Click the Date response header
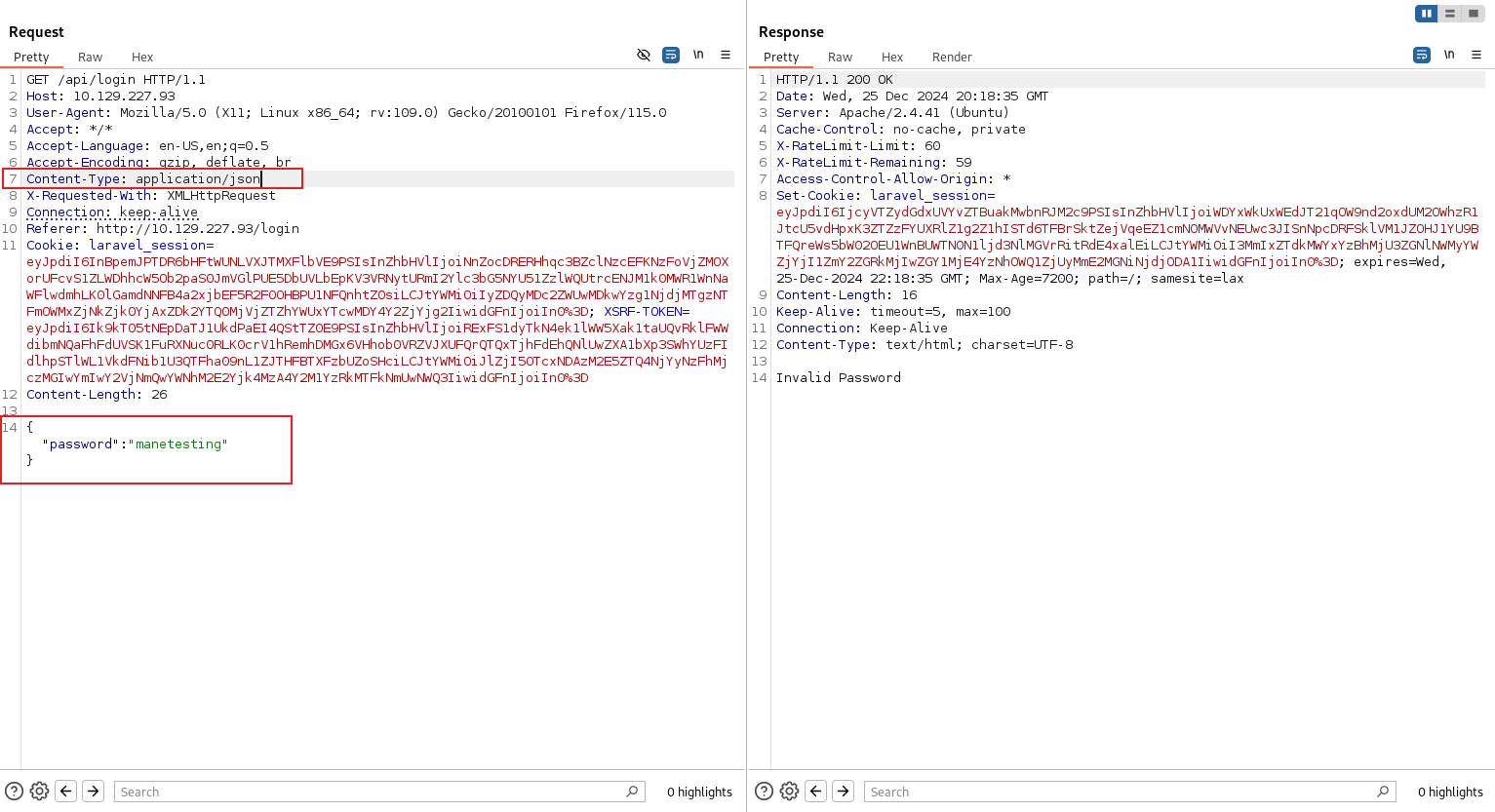1495x812 pixels. 912,97
